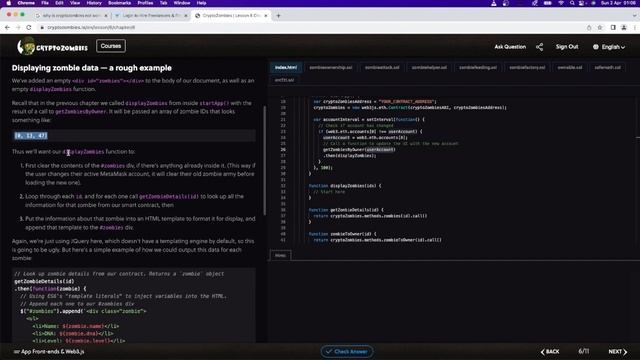The image size is (640, 360).
Task: Open the Window menu
Action: click(x=182, y=3)
